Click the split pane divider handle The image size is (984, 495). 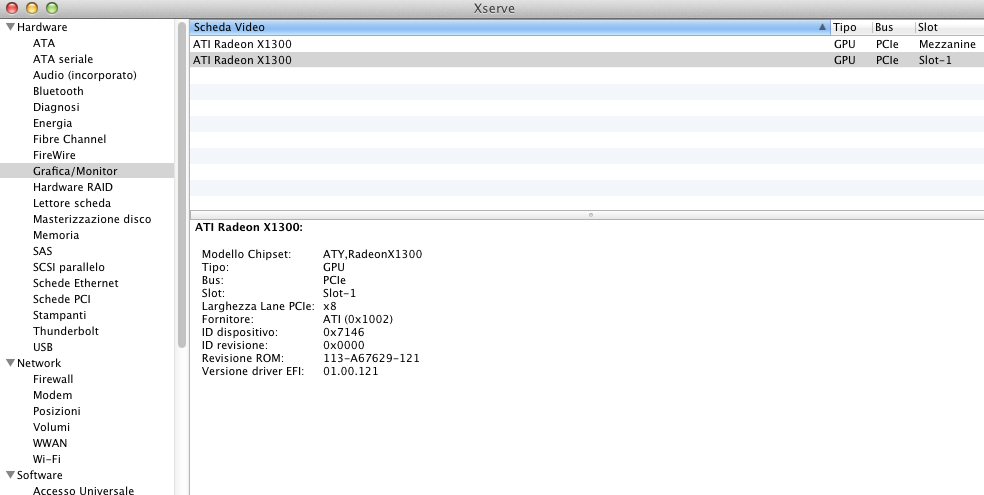[590, 215]
